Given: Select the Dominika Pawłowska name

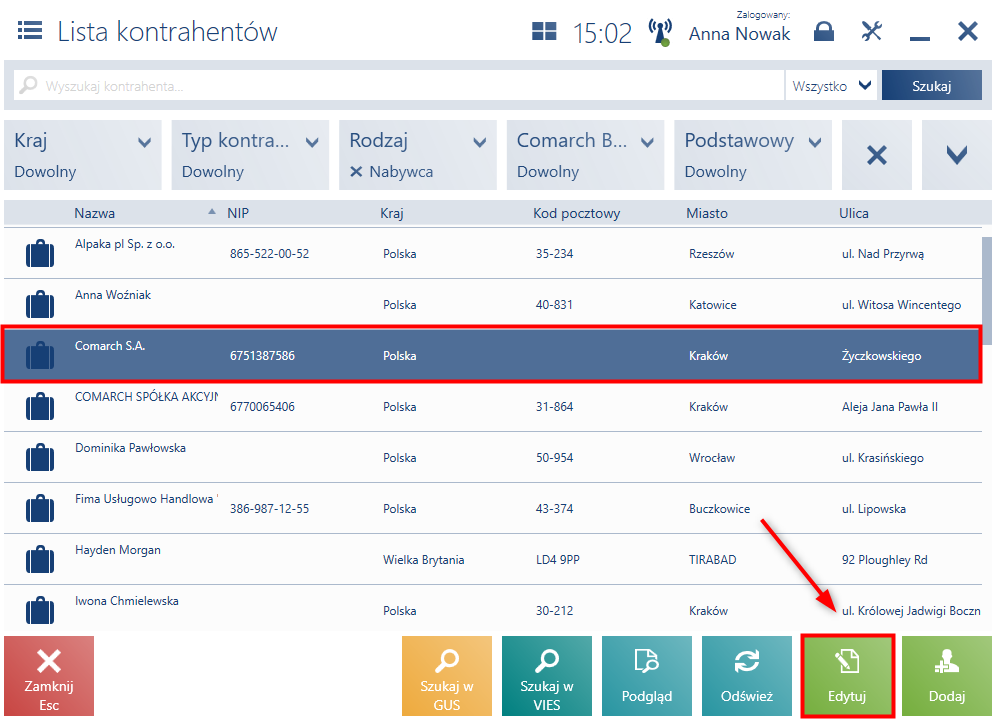Looking at the screenshot, I should (x=130, y=448).
